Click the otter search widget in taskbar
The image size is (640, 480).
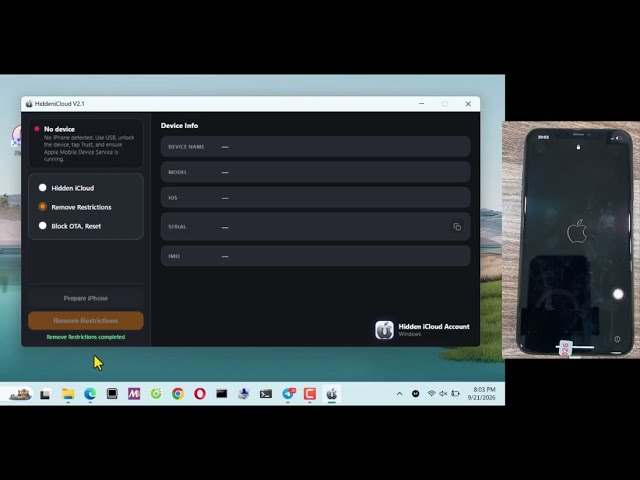click(20, 394)
